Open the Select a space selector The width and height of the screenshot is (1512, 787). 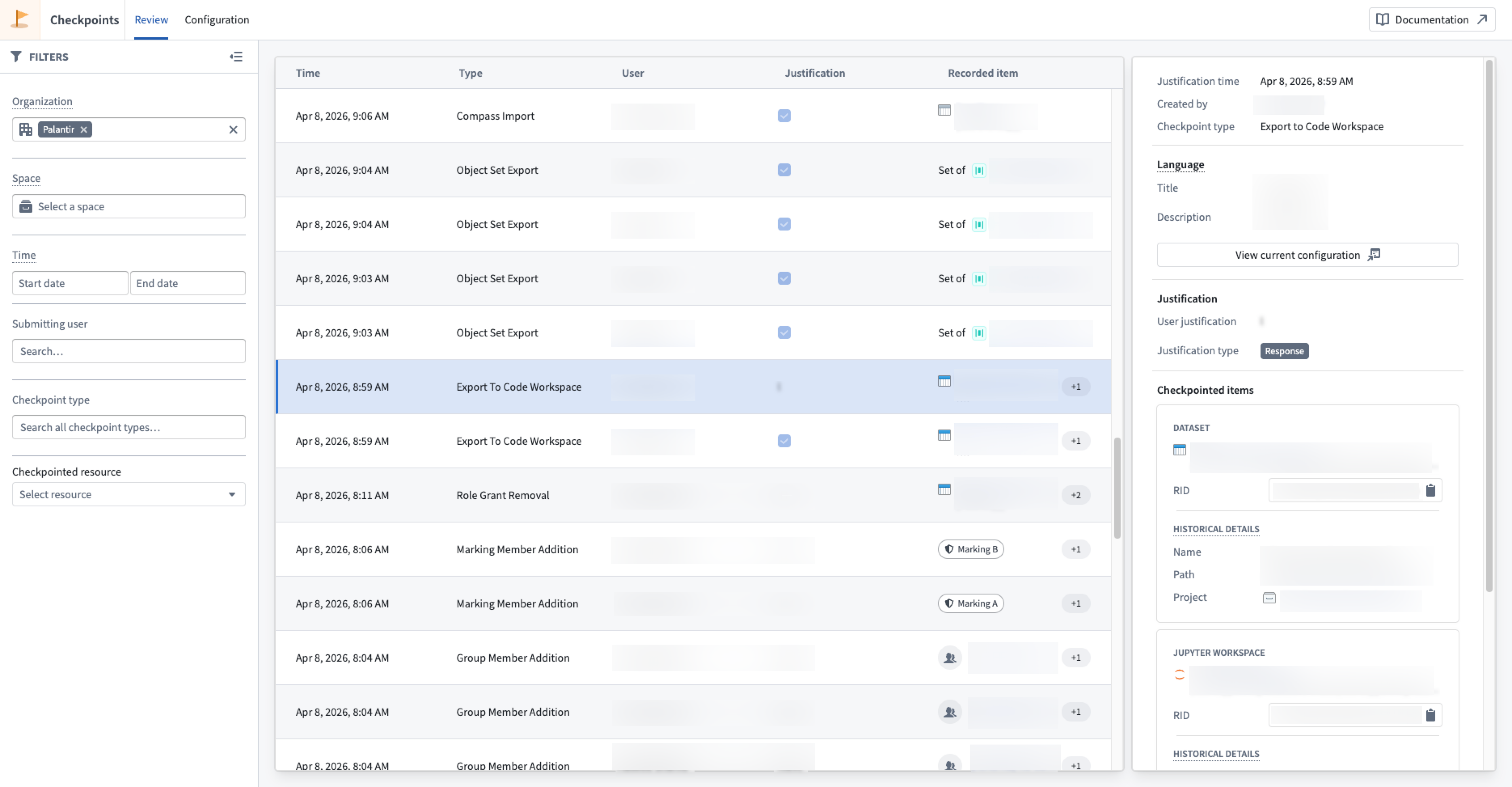pyautogui.click(x=129, y=206)
